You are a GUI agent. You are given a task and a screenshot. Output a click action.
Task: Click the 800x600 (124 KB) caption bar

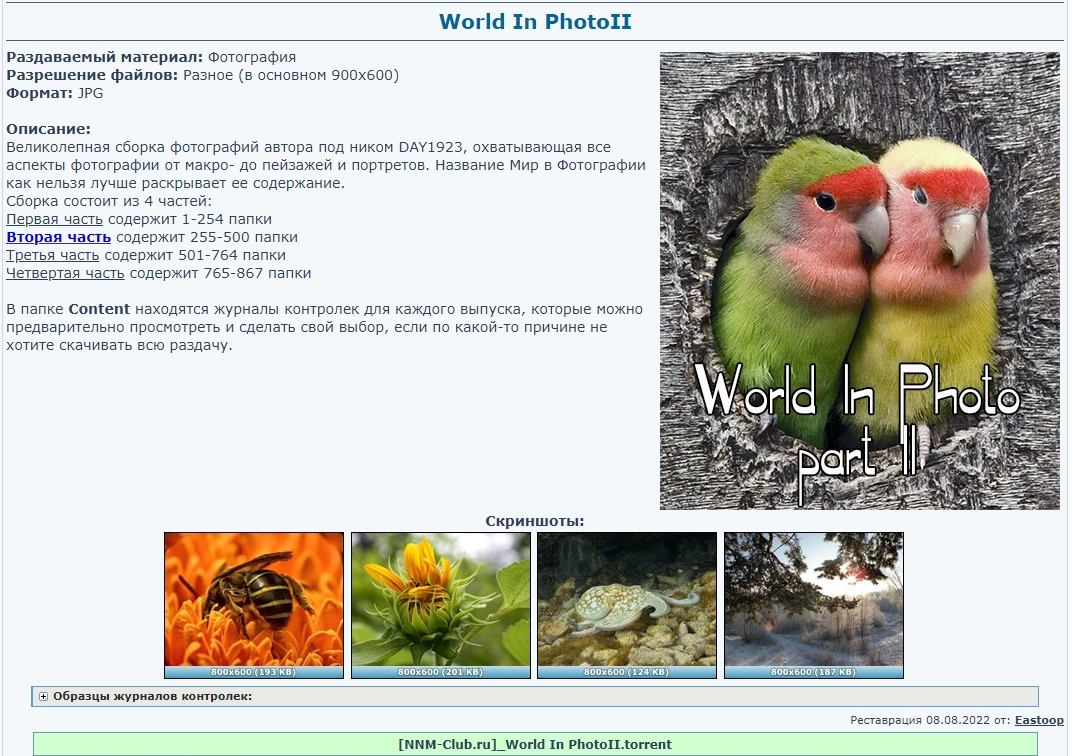click(626, 673)
